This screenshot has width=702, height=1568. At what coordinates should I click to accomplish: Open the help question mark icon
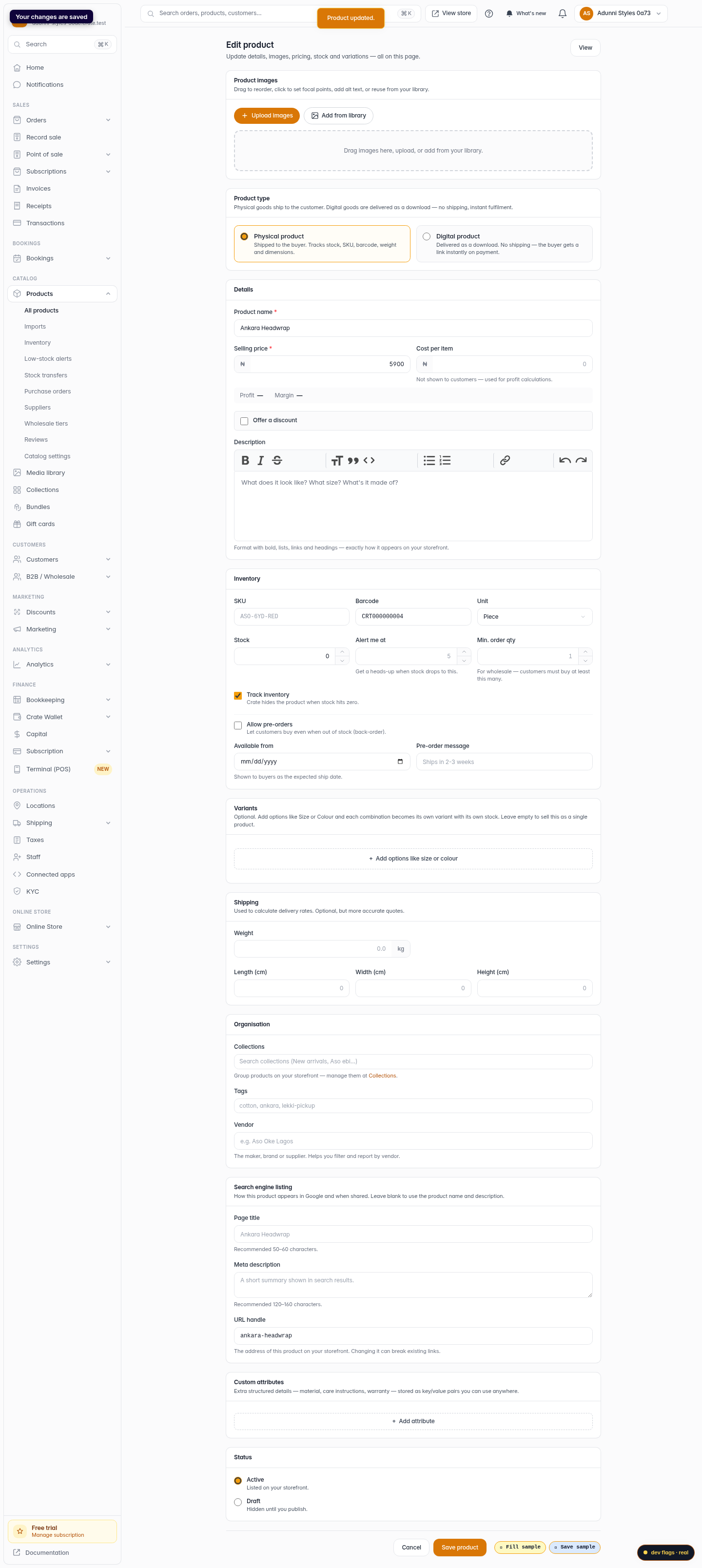489,13
